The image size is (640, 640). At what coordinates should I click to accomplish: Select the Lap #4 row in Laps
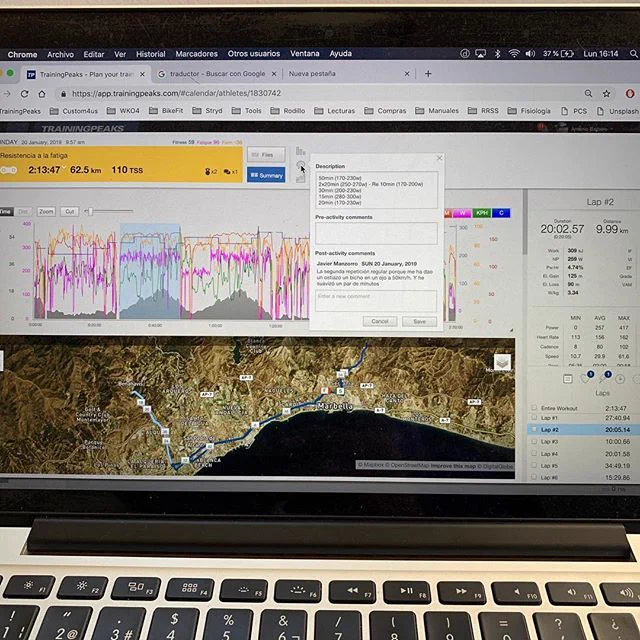(x=584, y=453)
